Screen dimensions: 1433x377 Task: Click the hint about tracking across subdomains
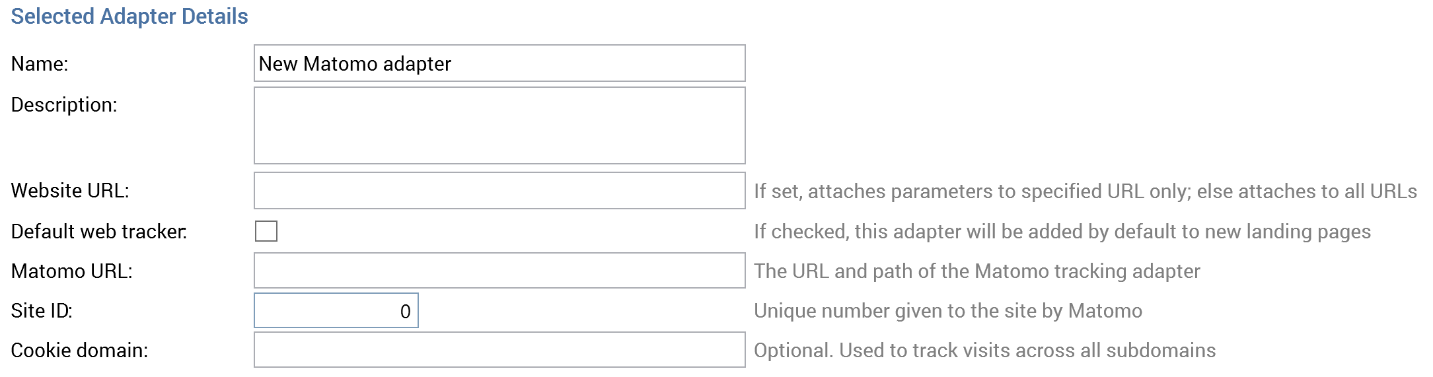point(985,350)
